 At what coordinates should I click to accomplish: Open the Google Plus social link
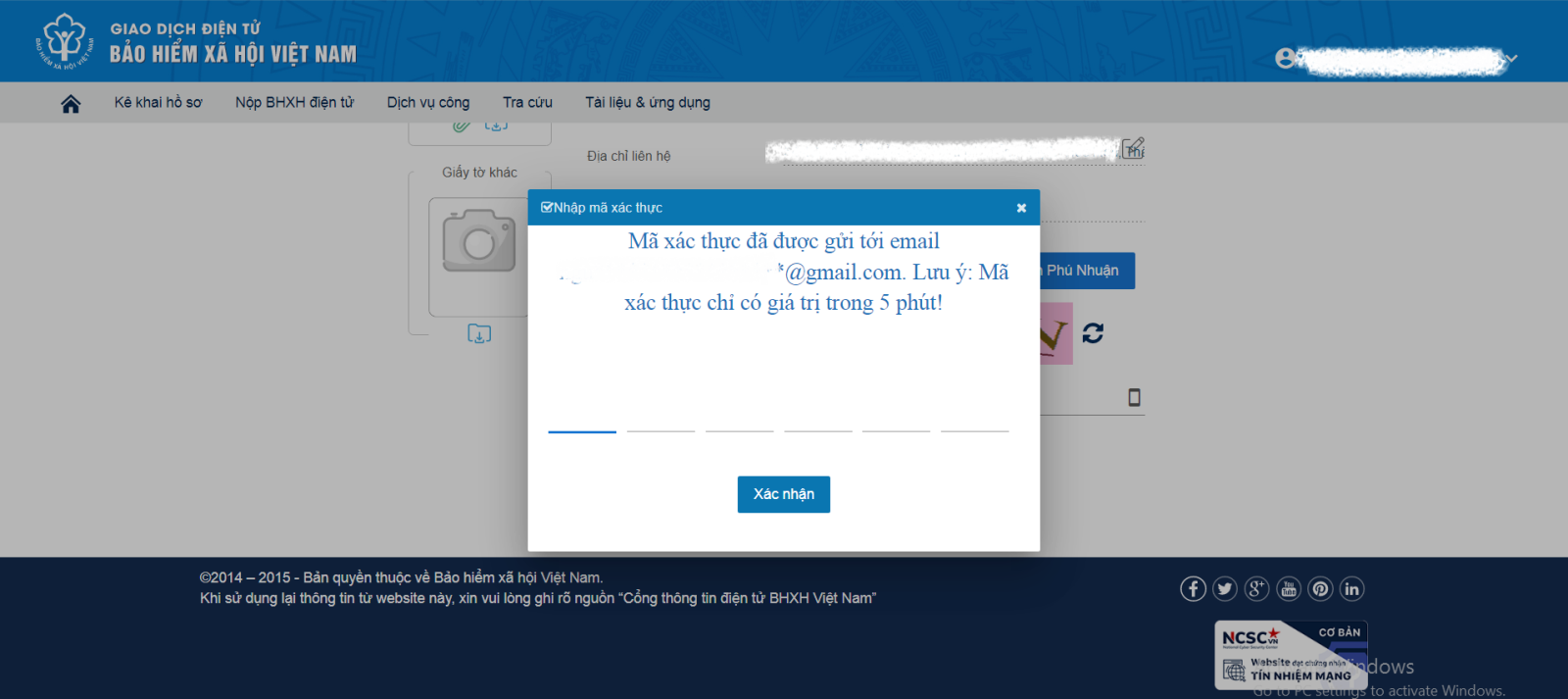click(1256, 588)
